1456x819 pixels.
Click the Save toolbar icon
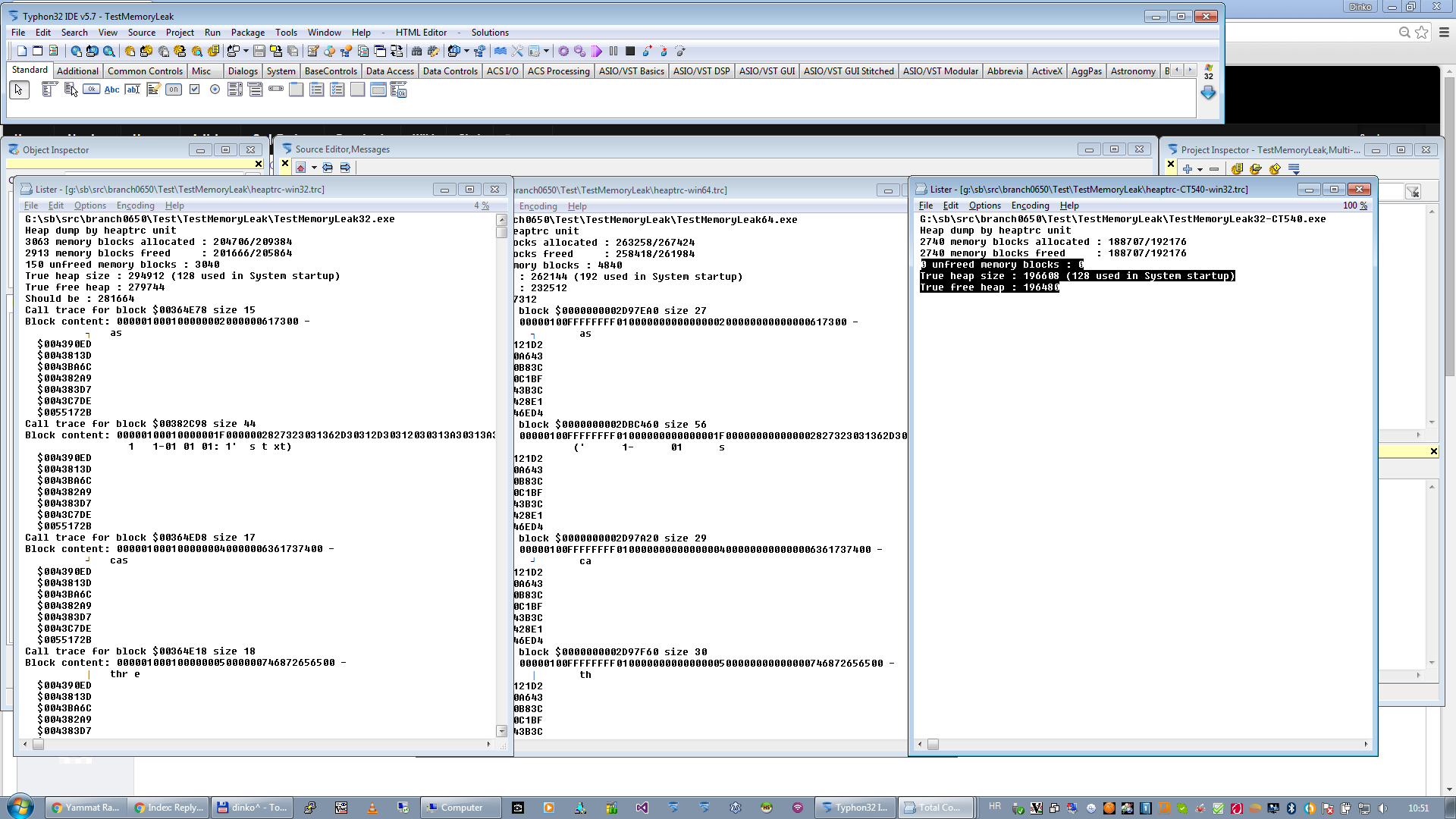(x=259, y=51)
